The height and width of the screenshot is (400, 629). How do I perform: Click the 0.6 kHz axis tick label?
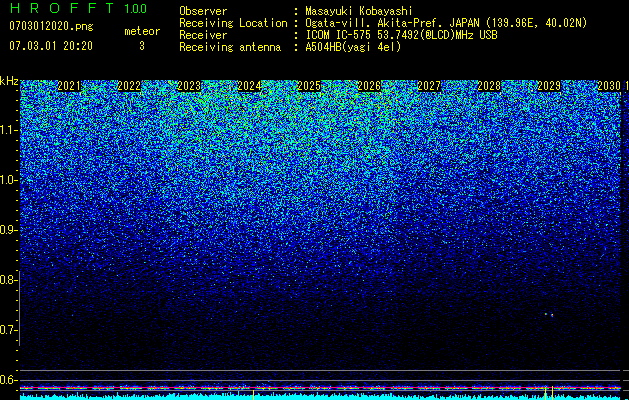[x=7, y=380]
